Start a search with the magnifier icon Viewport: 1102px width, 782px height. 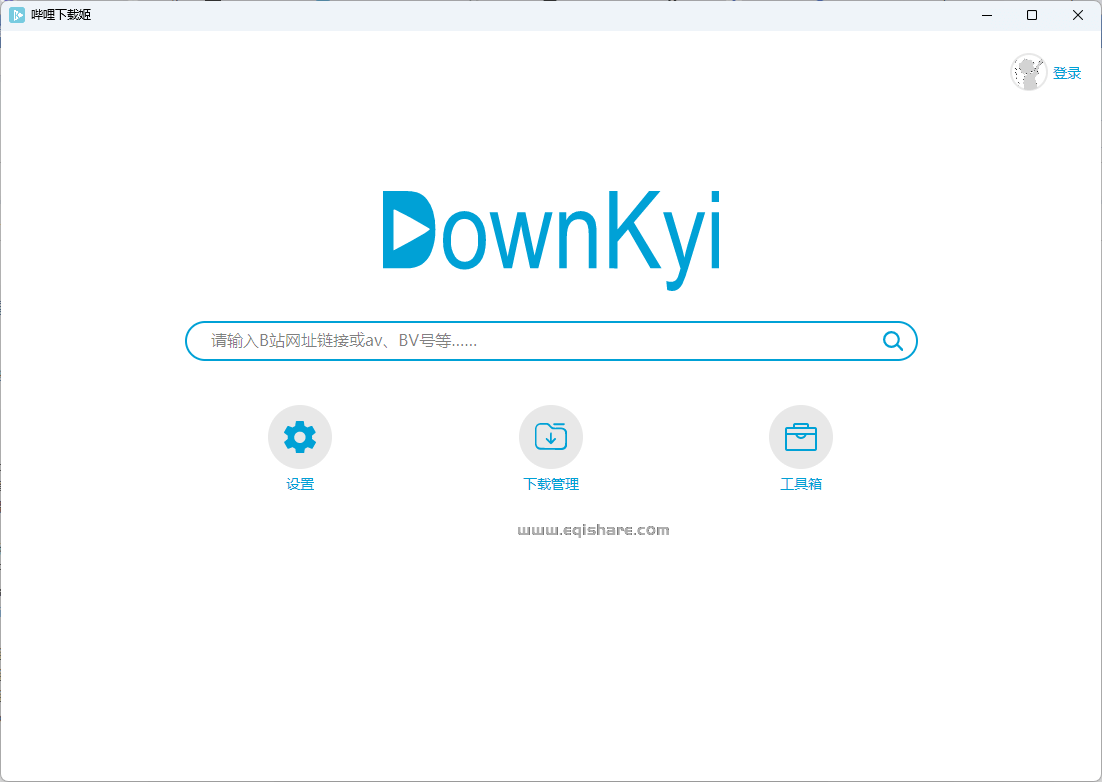click(891, 340)
